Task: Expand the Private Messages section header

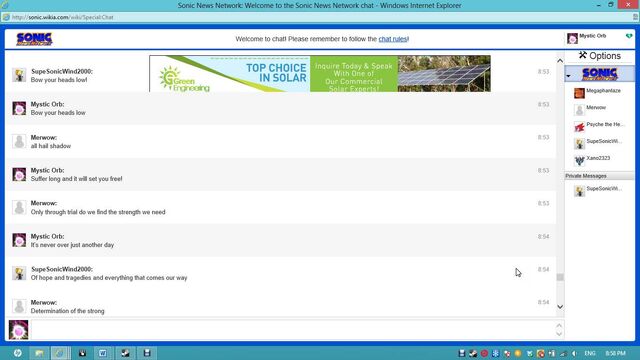Action: tap(599, 176)
